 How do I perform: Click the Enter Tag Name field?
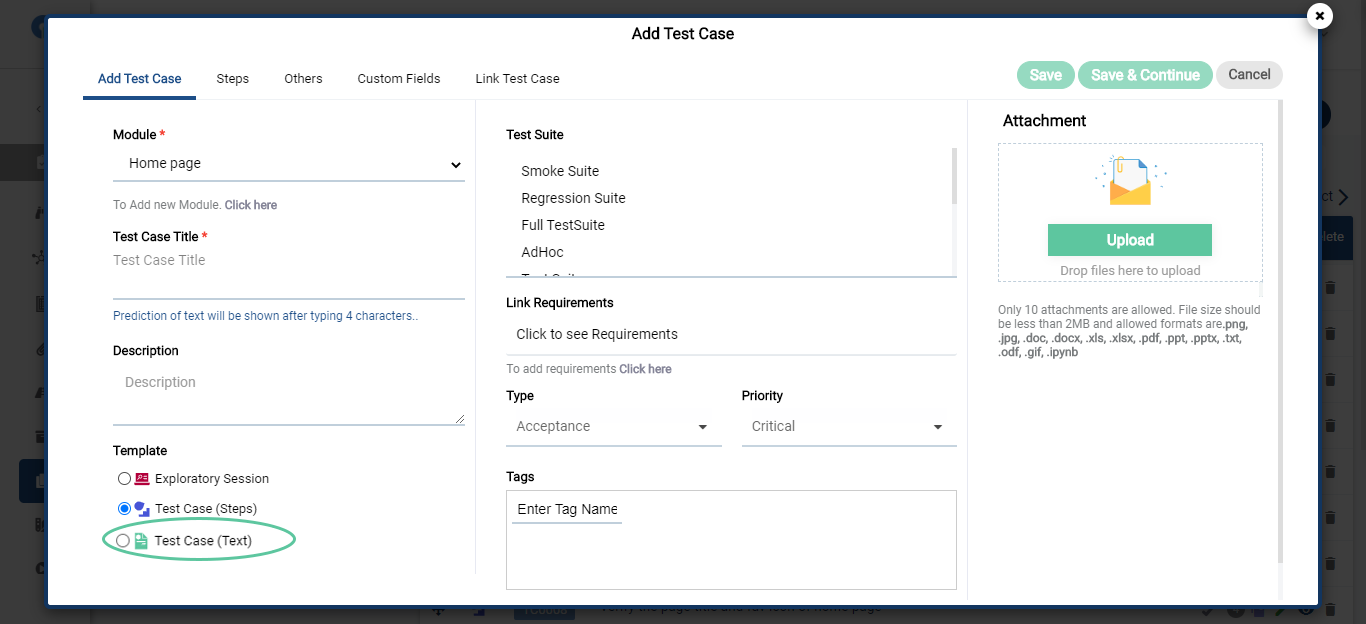coord(567,510)
